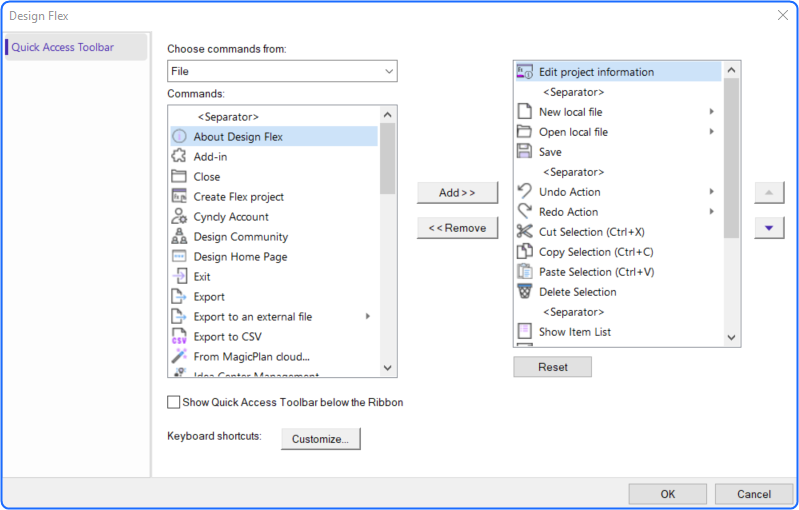Click the toolbar list scroll-up arrow
Image resolution: width=799 pixels, height=510 pixels.
[x=731, y=70]
